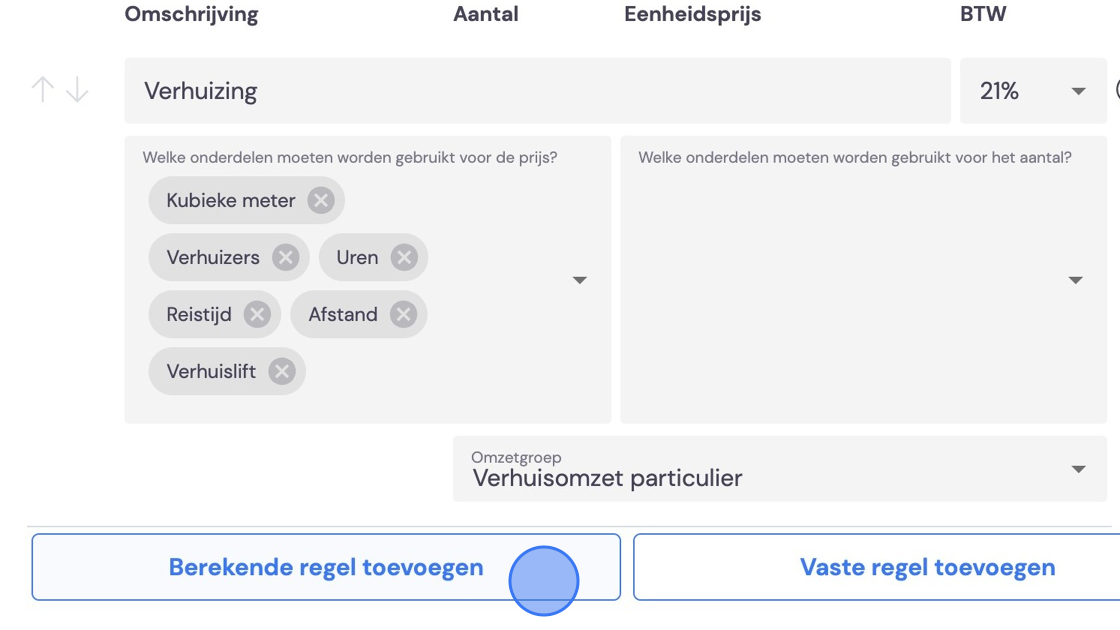Move the Verhuizing row down

(x=77, y=90)
